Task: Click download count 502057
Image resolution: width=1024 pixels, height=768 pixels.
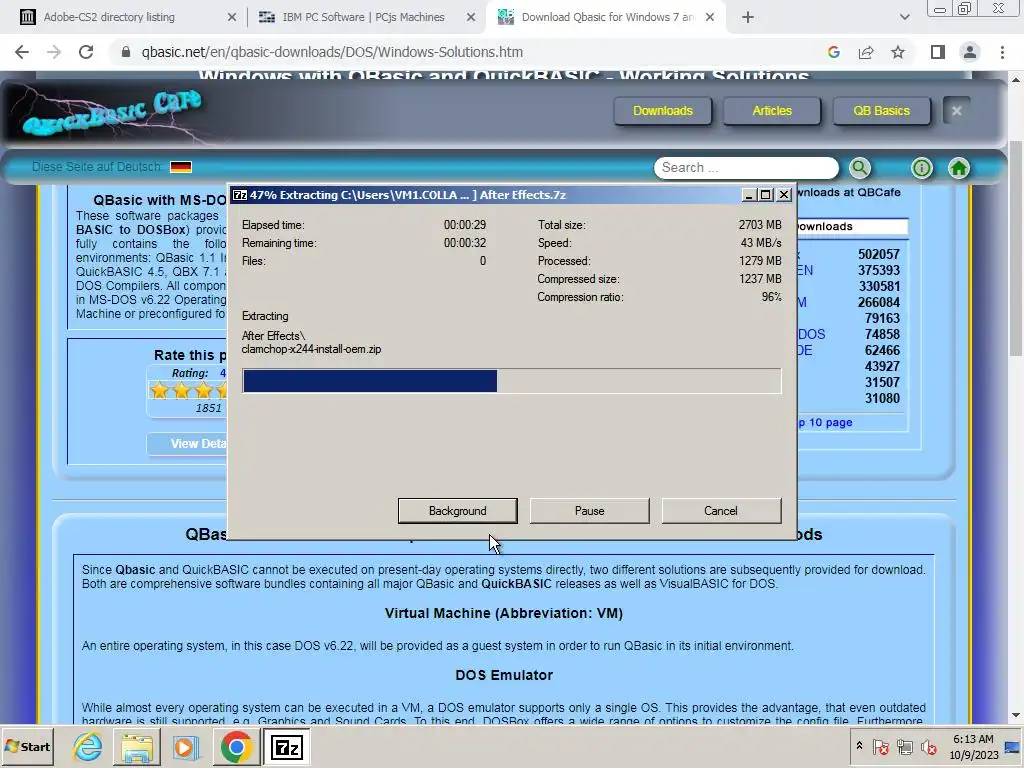Action: click(x=878, y=254)
